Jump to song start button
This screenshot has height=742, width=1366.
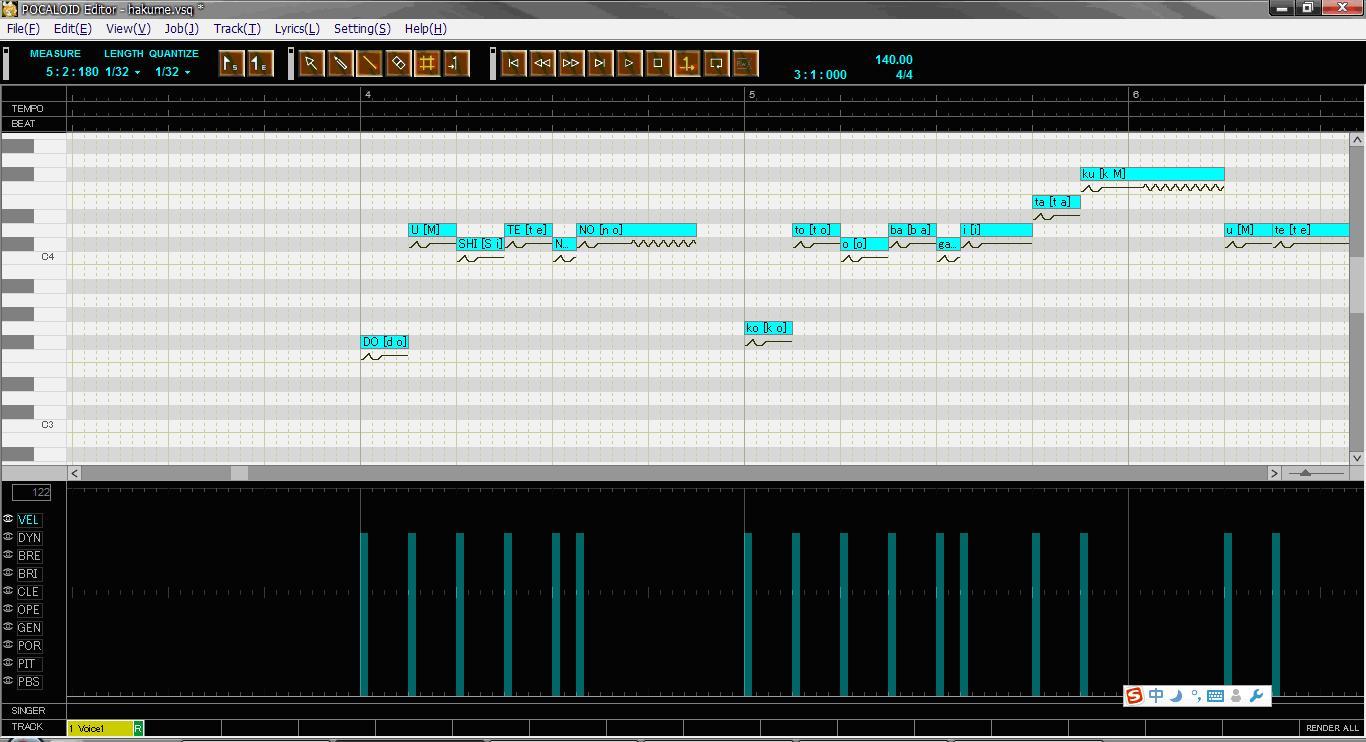point(513,64)
